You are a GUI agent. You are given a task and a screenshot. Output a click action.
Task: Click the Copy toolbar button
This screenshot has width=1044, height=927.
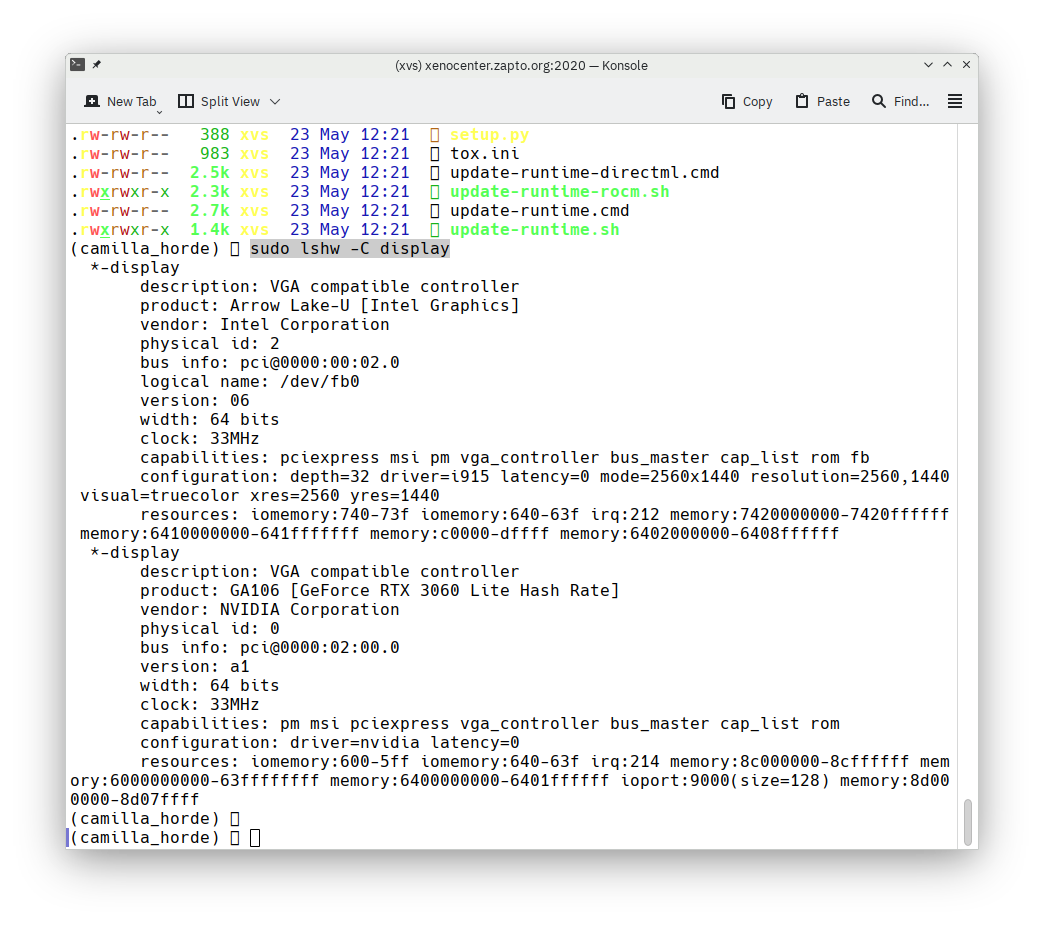(747, 101)
